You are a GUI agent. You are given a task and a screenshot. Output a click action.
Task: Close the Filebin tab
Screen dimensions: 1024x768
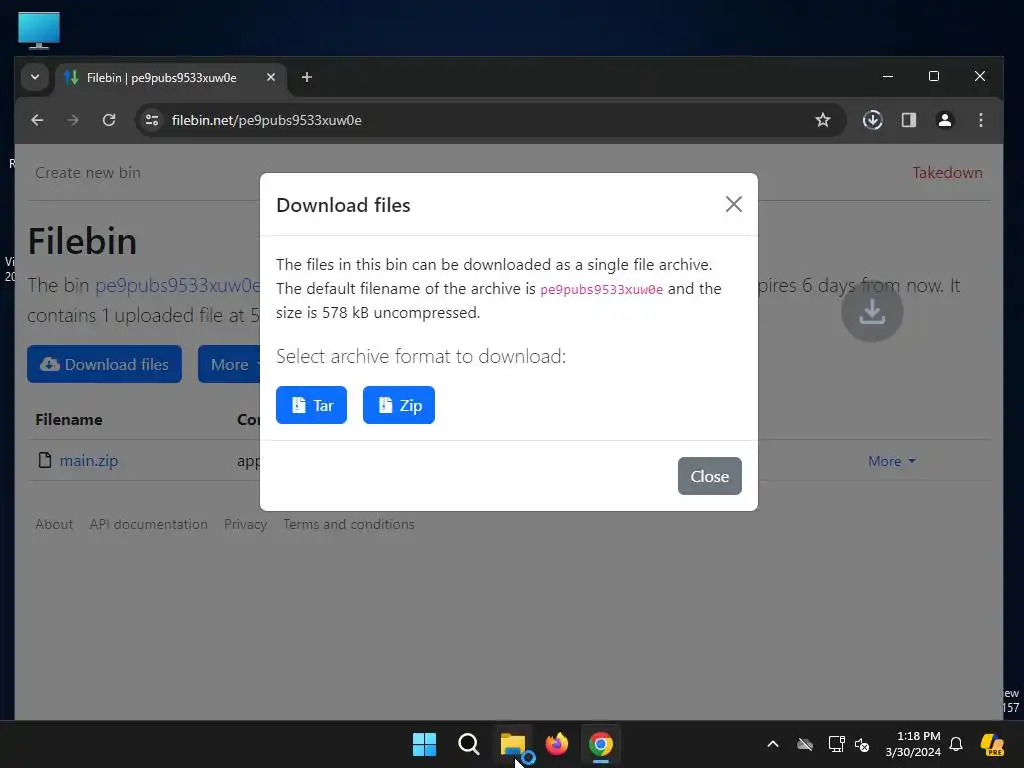point(270,77)
